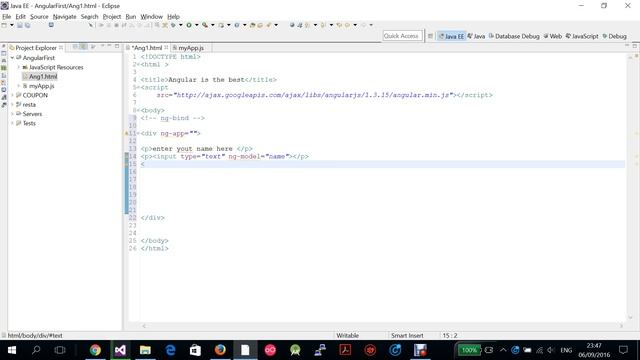Viewport: 640px width, 360px height.
Task: Expand the myApp.js tree node
Action: [19, 86]
